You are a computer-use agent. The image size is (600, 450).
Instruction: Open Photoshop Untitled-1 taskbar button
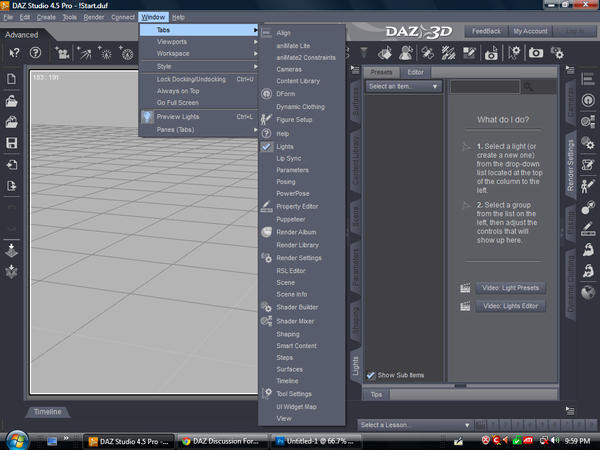click(x=316, y=441)
